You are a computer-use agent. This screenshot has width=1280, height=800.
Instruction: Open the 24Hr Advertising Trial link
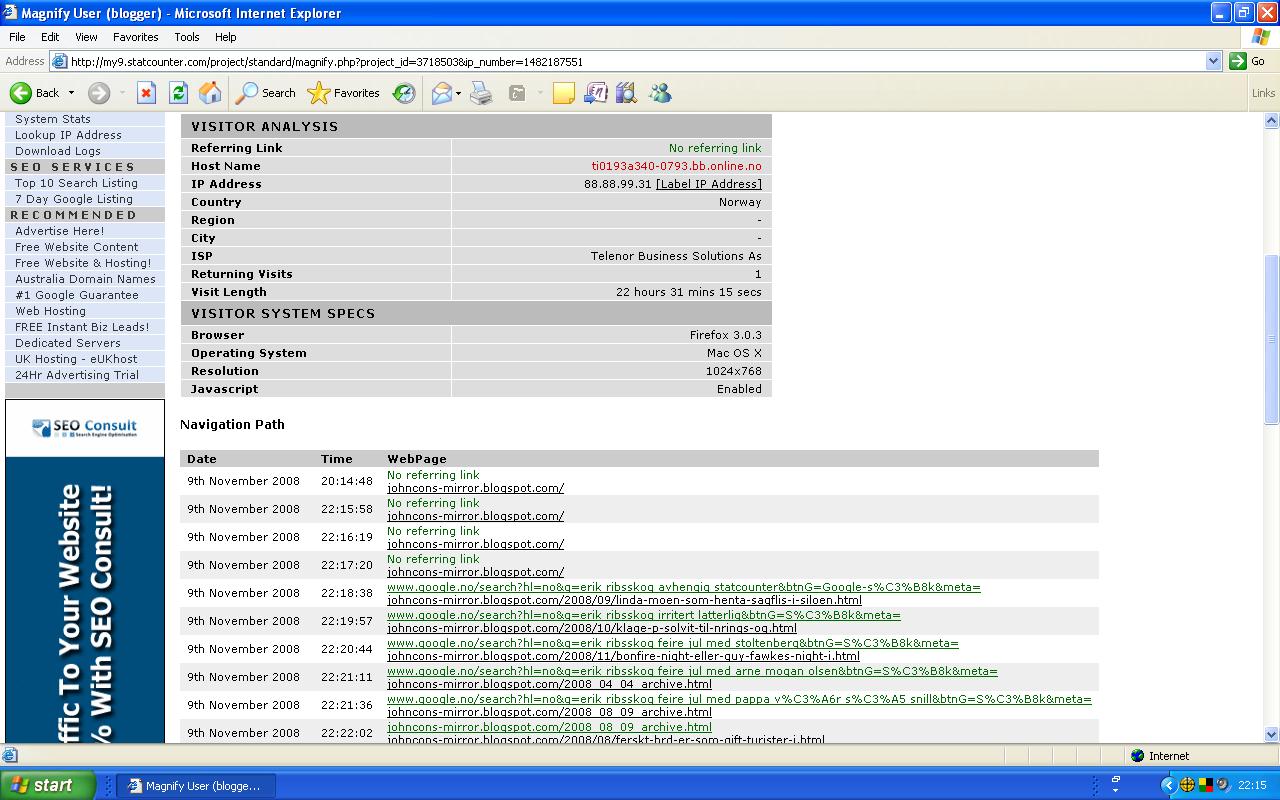click(77, 375)
